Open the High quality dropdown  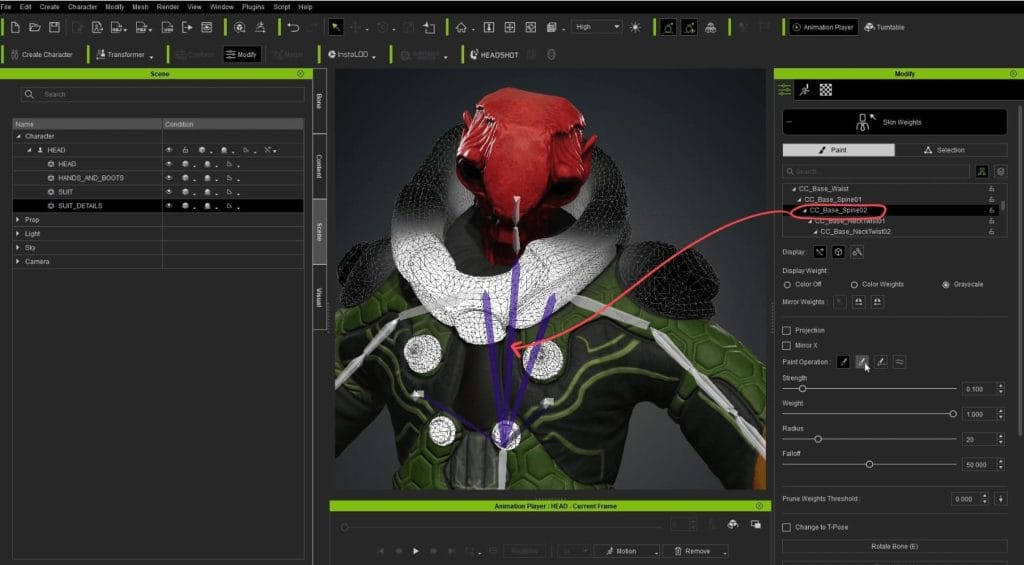596,27
